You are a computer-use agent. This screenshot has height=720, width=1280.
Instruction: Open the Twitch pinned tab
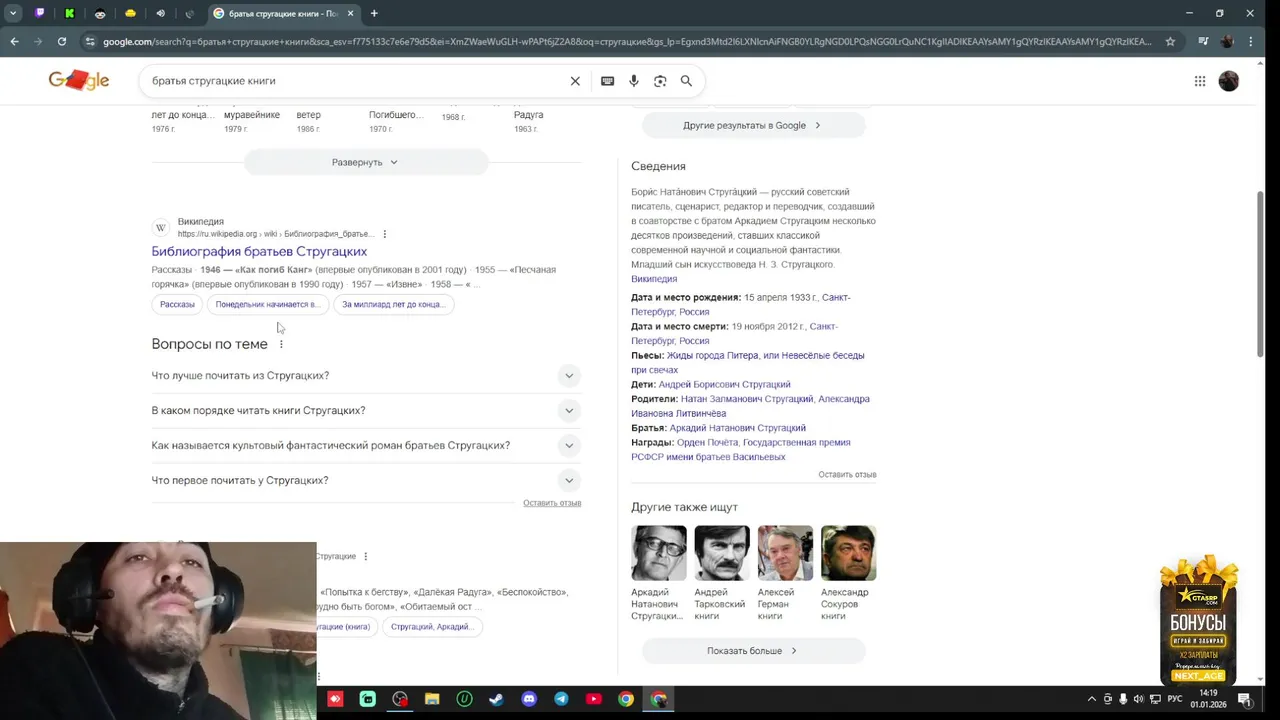(x=40, y=13)
